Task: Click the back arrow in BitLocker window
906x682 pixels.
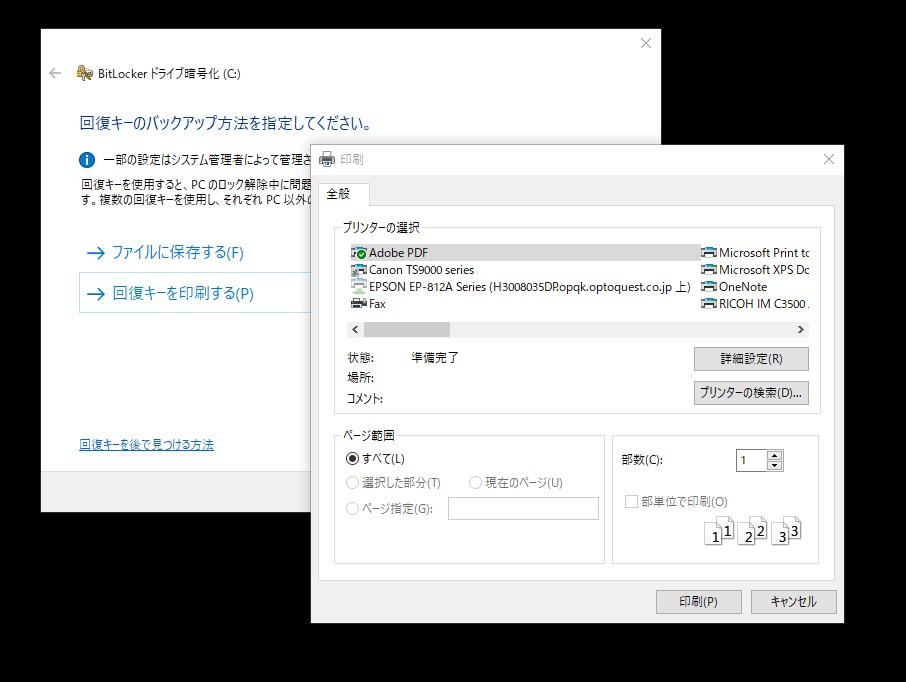Action: click(x=55, y=73)
